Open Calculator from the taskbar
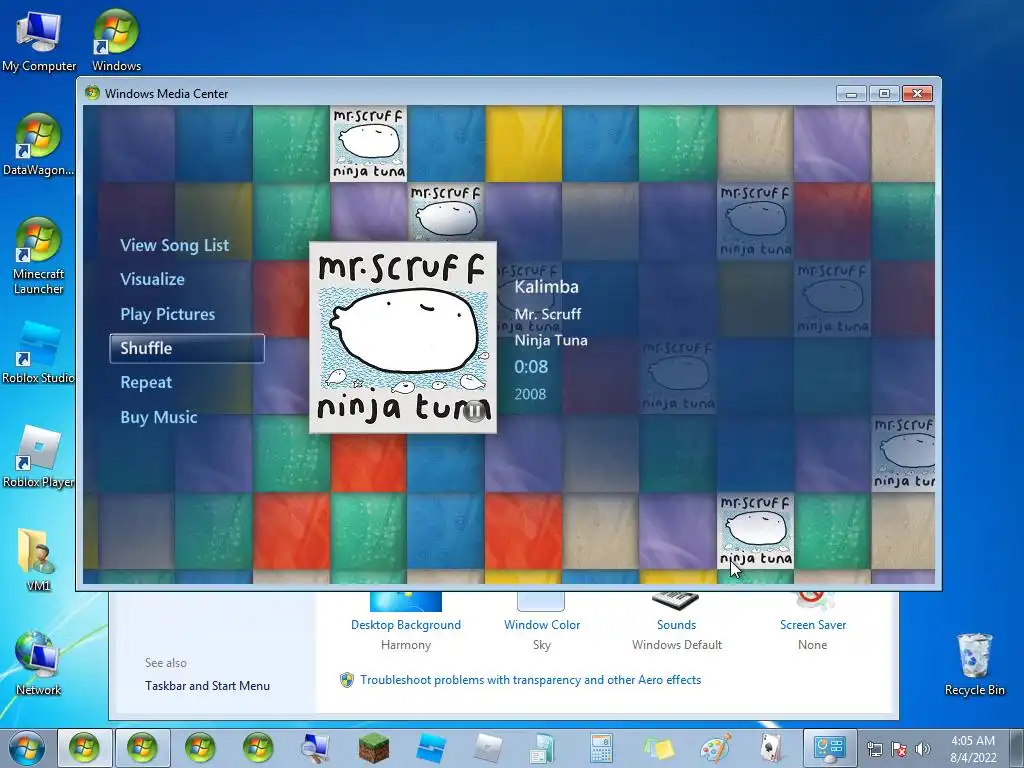Viewport: 1024px width, 768px height. [x=601, y=748]
